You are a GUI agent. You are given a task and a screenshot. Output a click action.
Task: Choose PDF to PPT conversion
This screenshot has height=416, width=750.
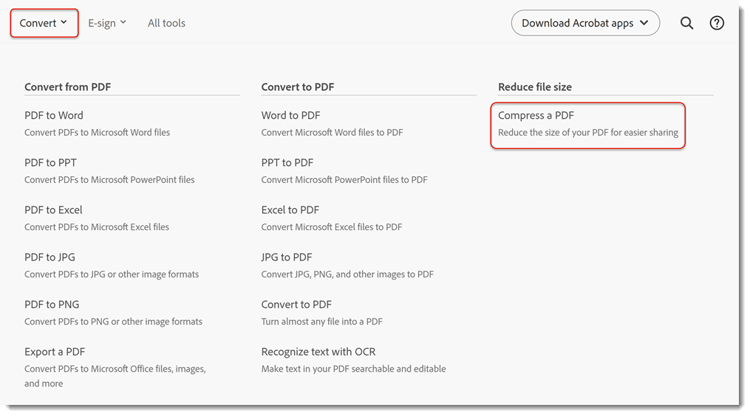[x=51, y=162]
